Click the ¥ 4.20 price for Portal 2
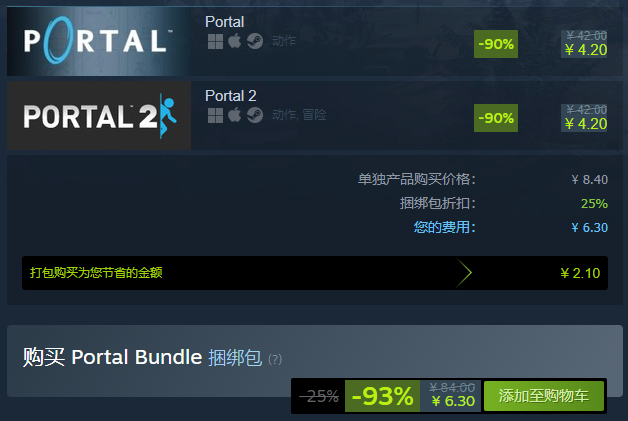 [586, 124]
